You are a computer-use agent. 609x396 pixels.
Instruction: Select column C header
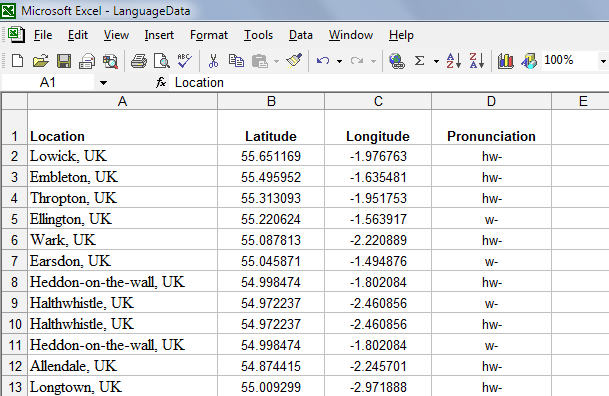coord(378,101)
